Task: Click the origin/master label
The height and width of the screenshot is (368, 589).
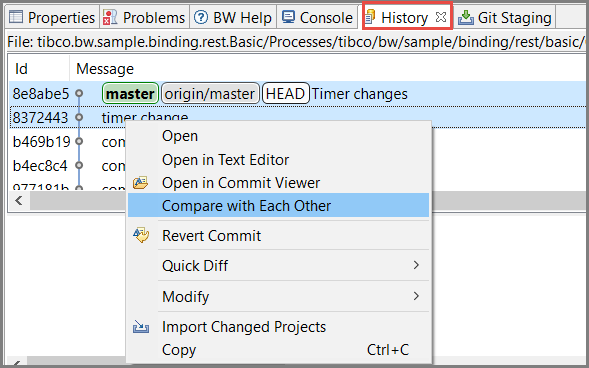Action: click(210, 94)
